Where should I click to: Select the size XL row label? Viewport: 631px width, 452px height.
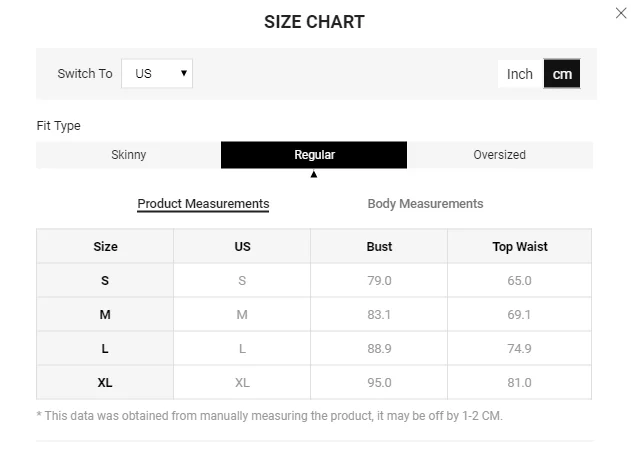point(105,382)
